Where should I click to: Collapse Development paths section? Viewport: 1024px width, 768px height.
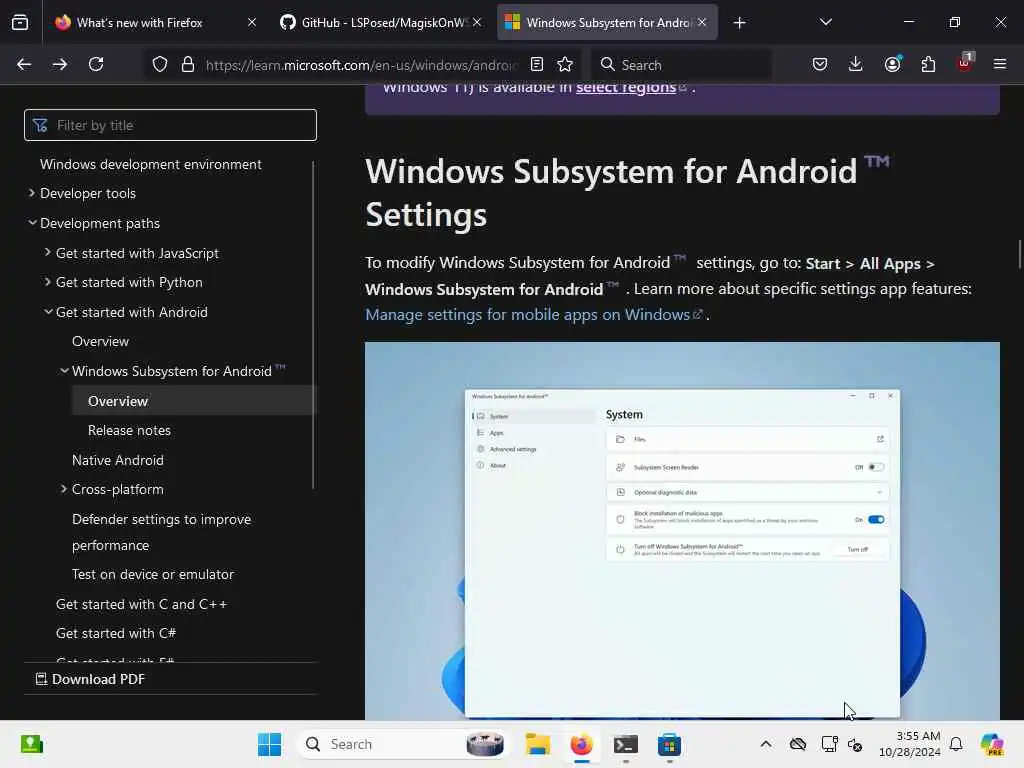point(32,223)
